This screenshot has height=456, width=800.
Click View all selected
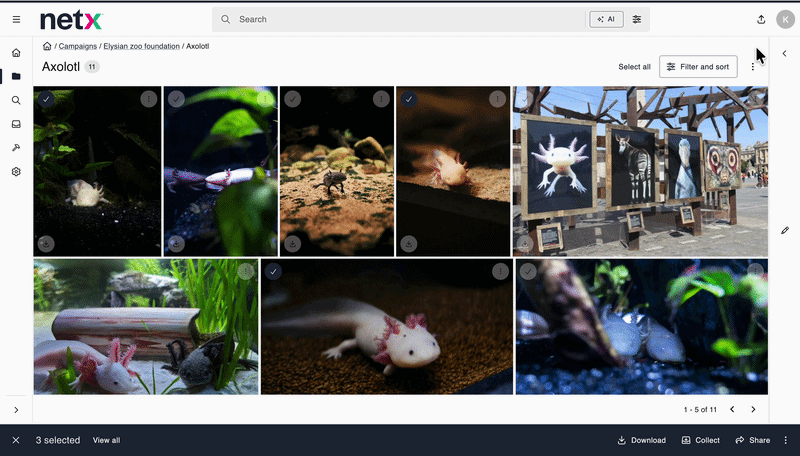click(x=106, y=440)
